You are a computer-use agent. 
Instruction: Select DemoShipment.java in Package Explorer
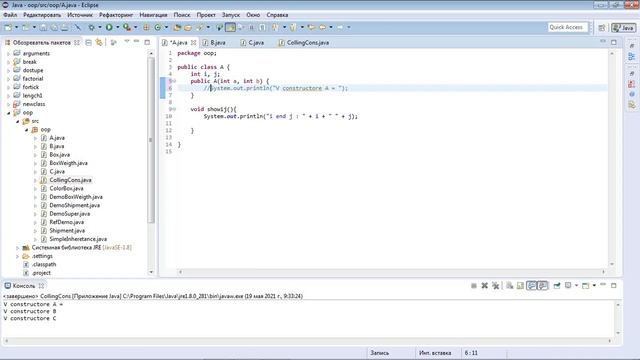(x=74, y=205)
